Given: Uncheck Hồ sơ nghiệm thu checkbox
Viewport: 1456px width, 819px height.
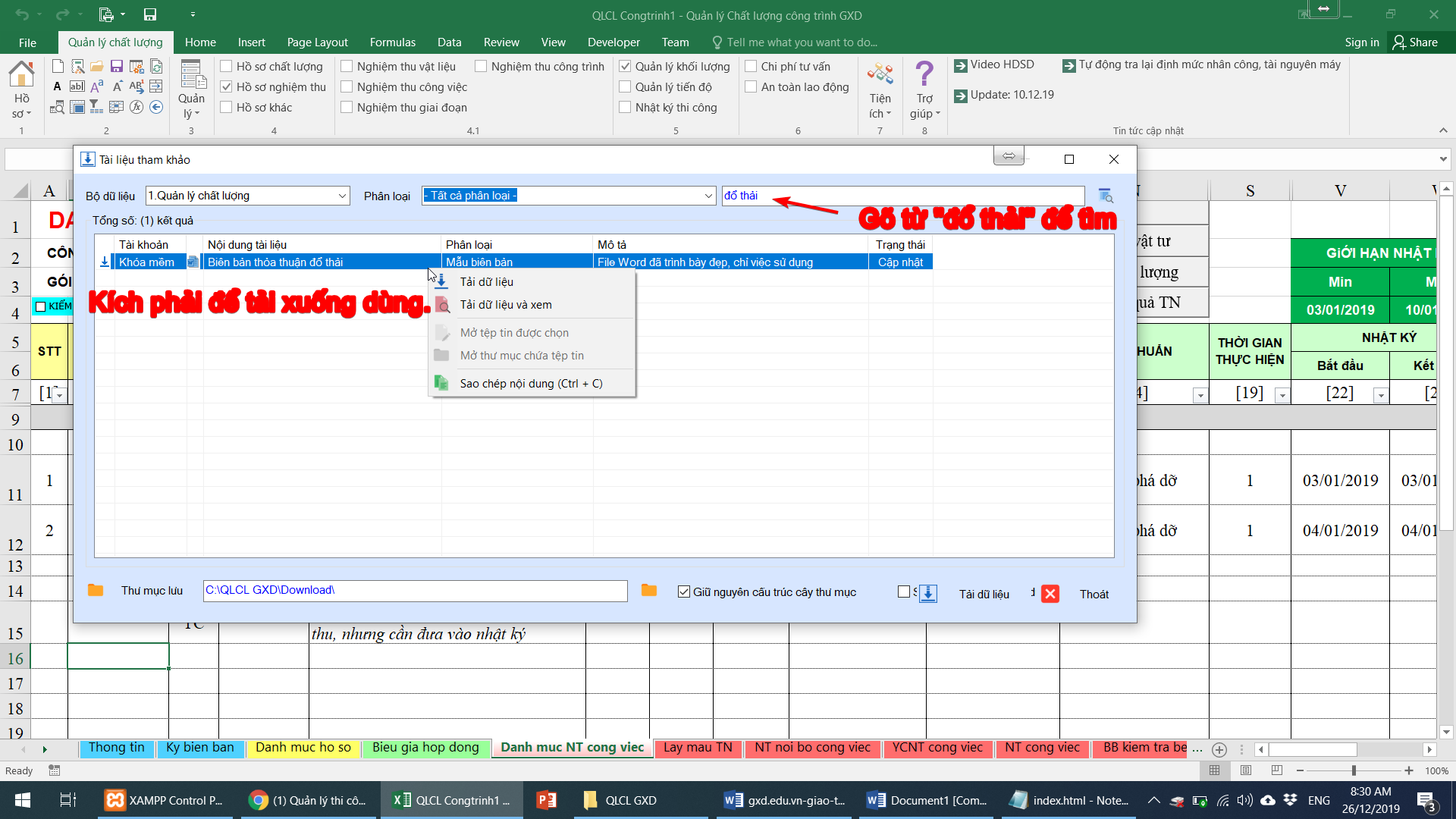Looking at the screenshot, I should pyautogui.click(x=226, y=86).
